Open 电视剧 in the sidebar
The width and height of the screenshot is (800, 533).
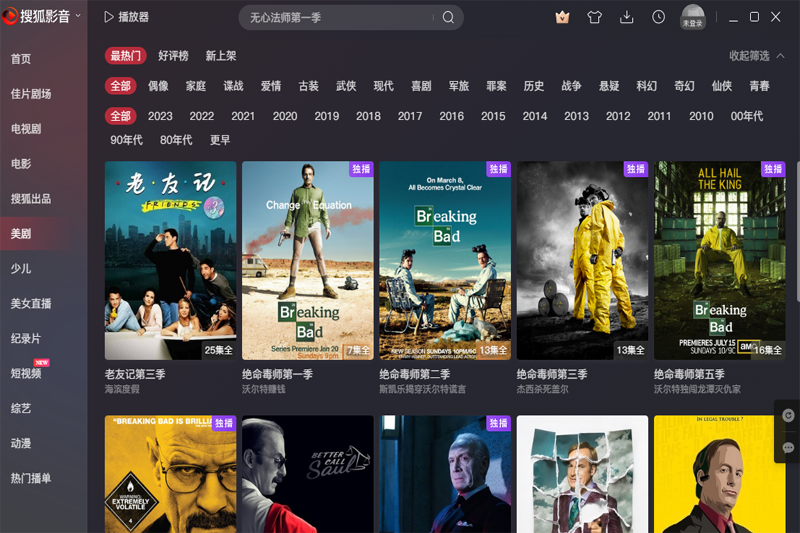pyautogui.click(x=26, y=129)
